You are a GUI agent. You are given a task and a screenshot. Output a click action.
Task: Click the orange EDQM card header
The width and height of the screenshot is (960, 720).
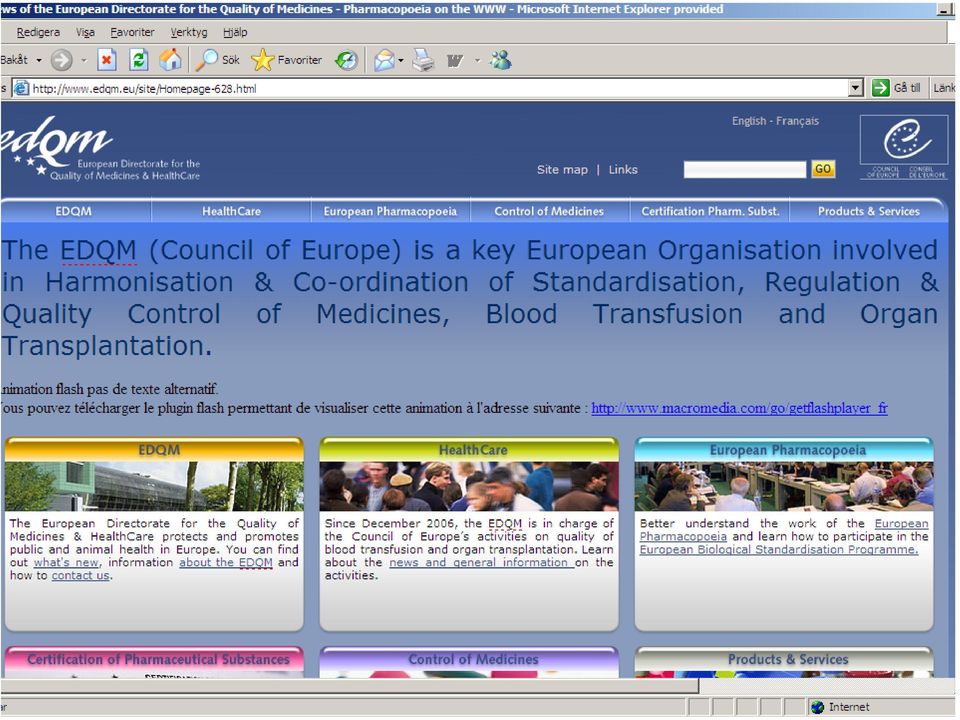[154, 450]
